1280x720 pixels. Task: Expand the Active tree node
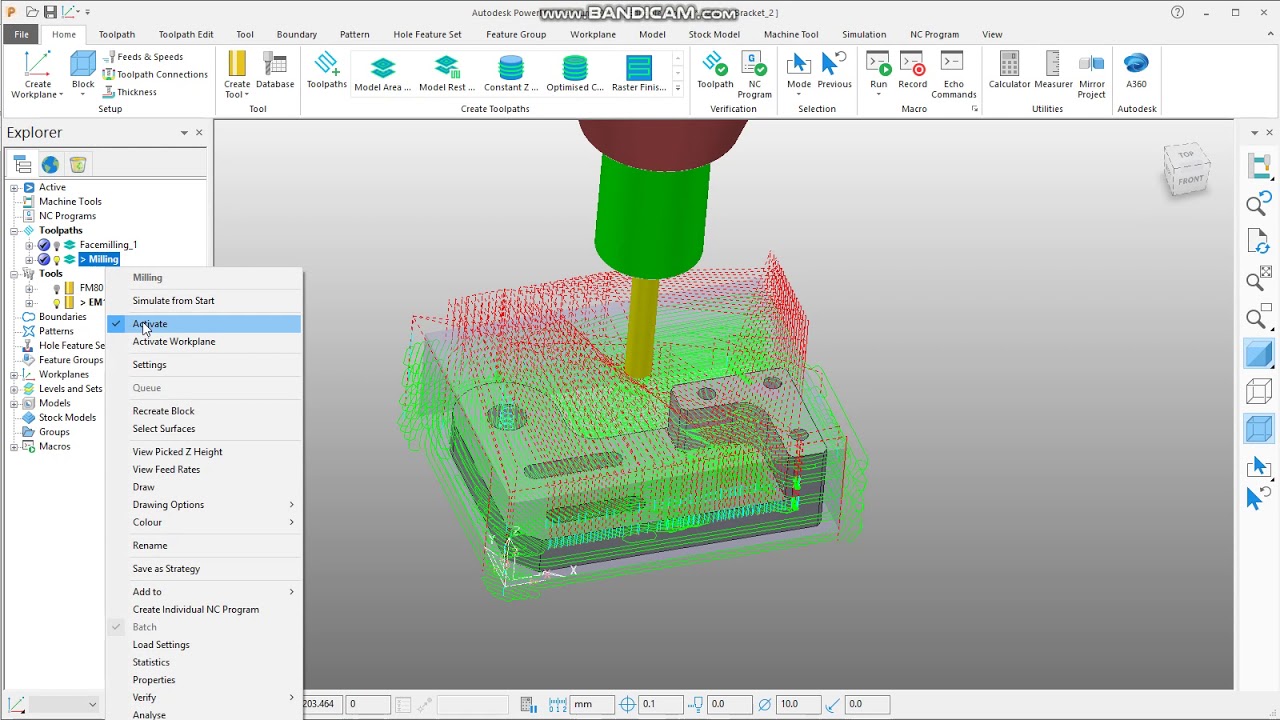coord(15,188)
